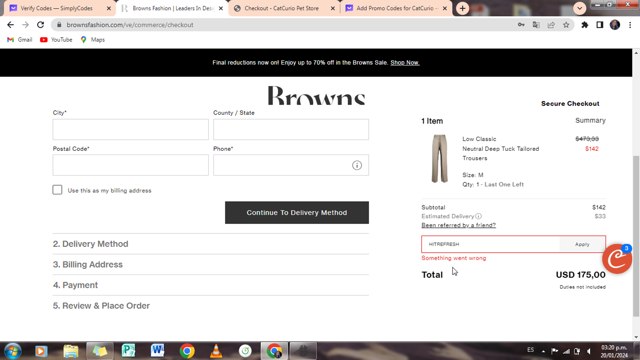Go back to the previous page
Screen dimensions: 640x360
[11, 25]
